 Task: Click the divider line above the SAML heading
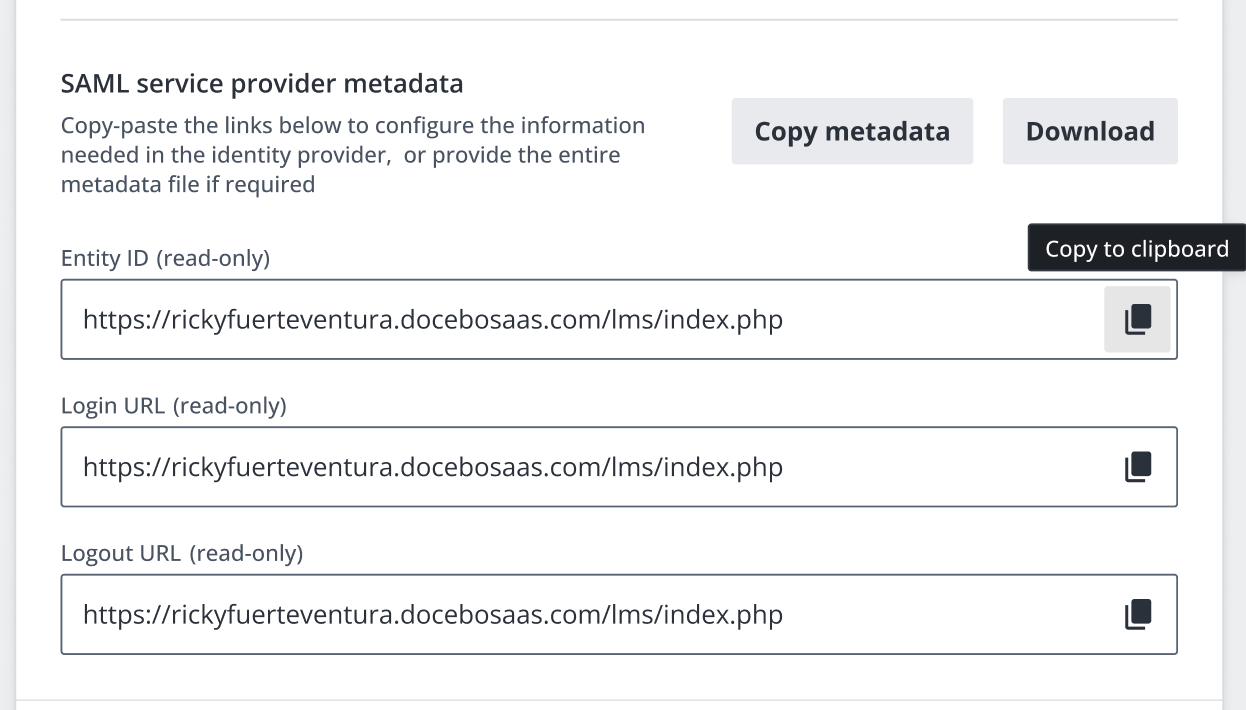619,20
